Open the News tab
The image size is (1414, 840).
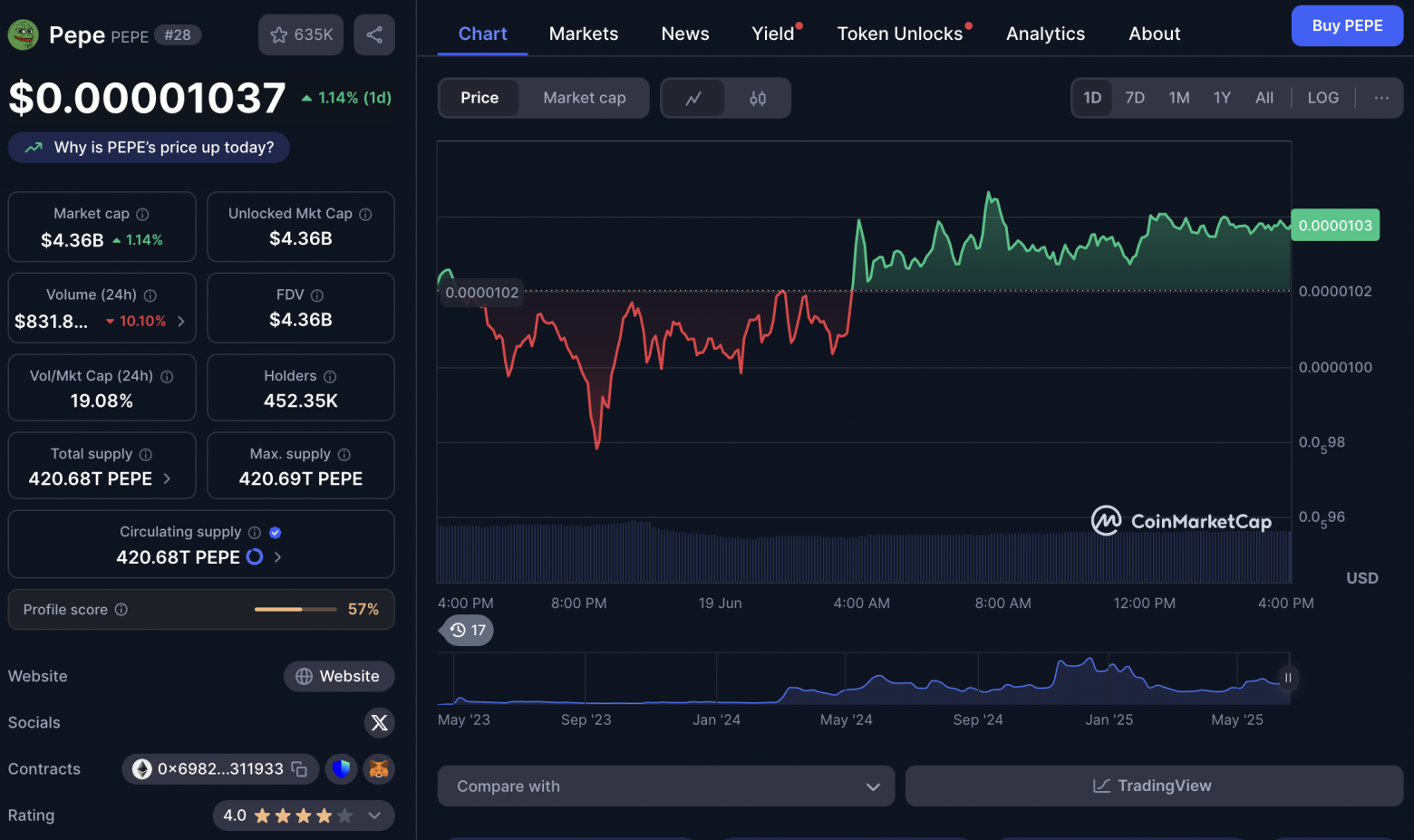point(685,34)
